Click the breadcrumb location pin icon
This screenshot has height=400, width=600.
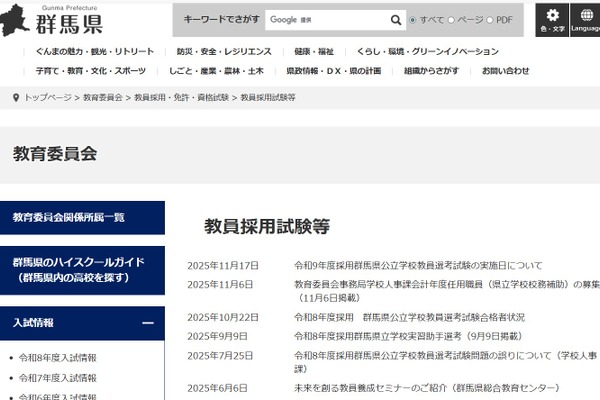coord(16,98)
